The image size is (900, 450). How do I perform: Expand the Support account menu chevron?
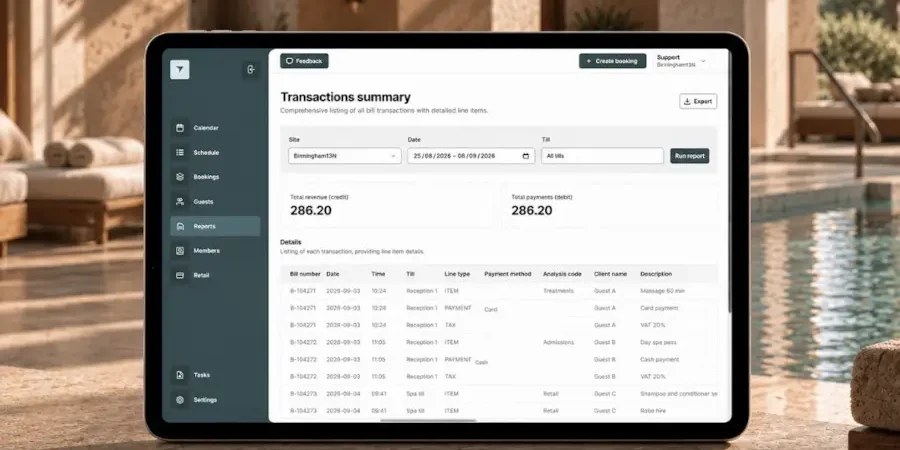point(703,61)
